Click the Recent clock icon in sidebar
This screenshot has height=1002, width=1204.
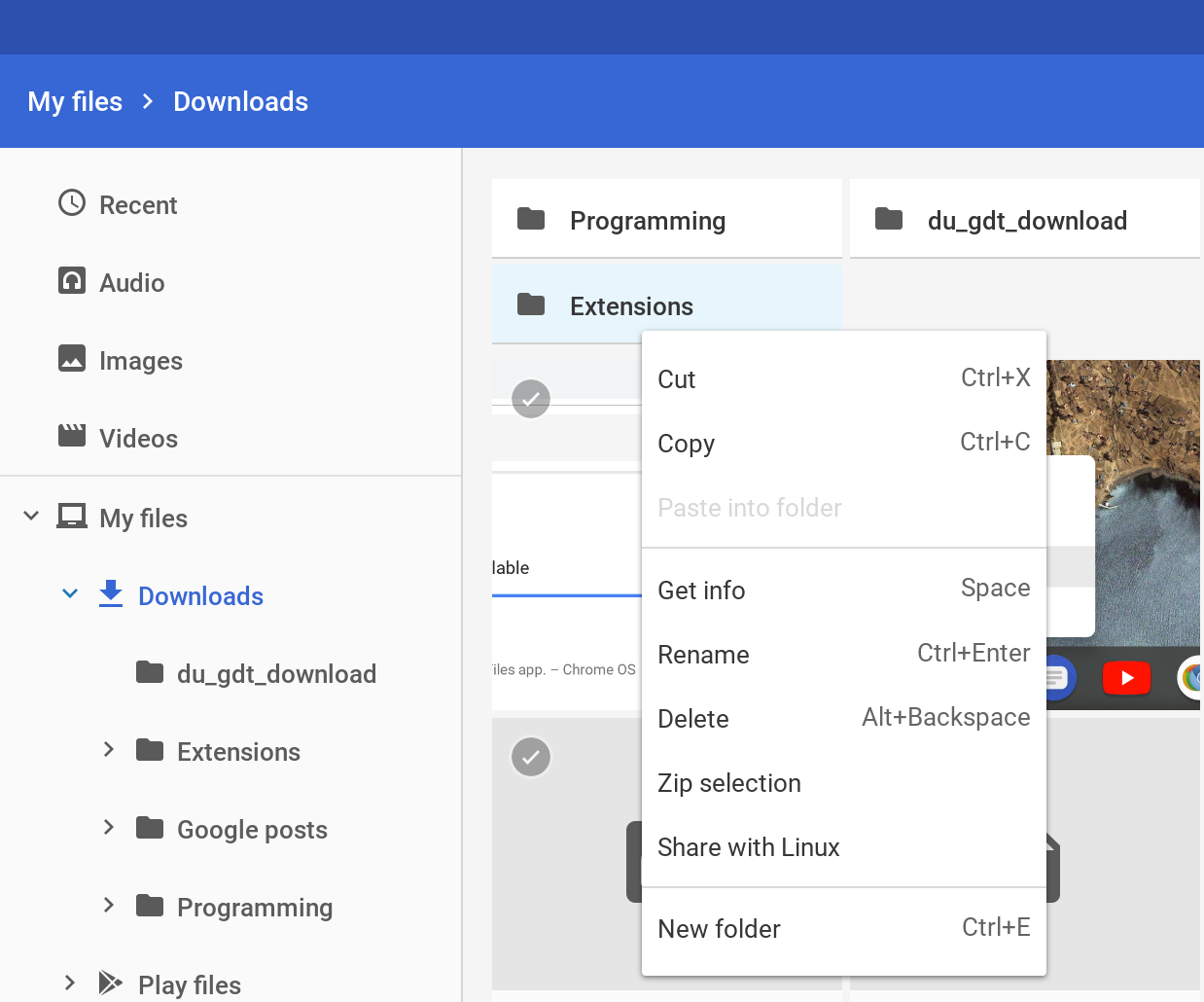coord(72,203)
